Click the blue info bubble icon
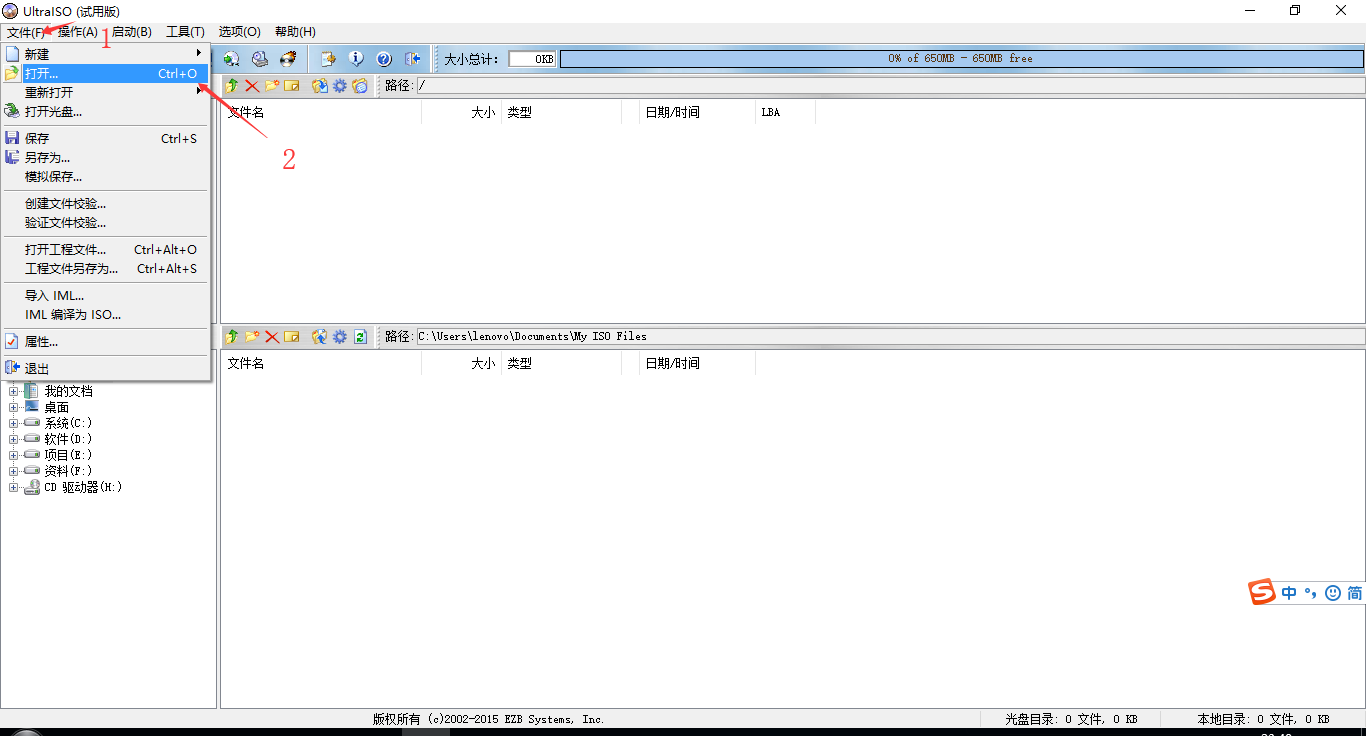This screenshot has width=1366, height=736. (356, 59)
